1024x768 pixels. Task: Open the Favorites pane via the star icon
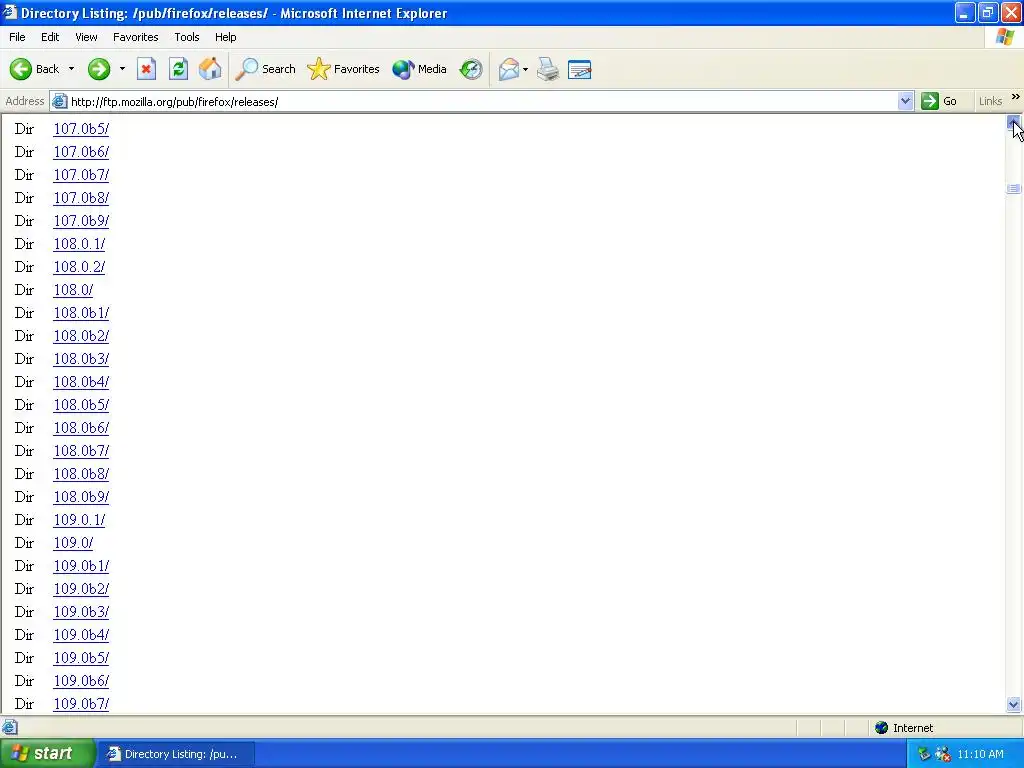click(344, 69)
